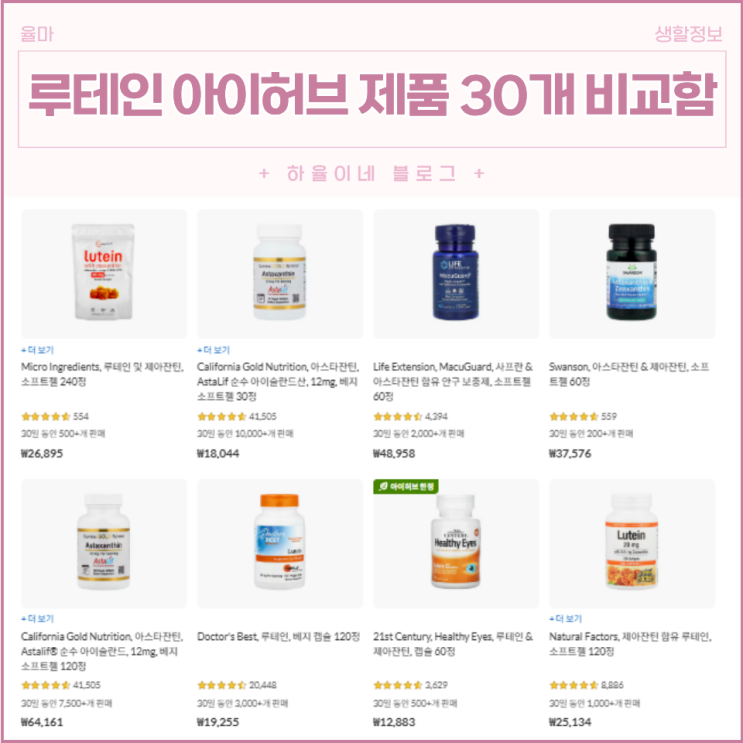Click the 생활정보 category label
This screenshot has width=743, height=743.
(689, 34)
